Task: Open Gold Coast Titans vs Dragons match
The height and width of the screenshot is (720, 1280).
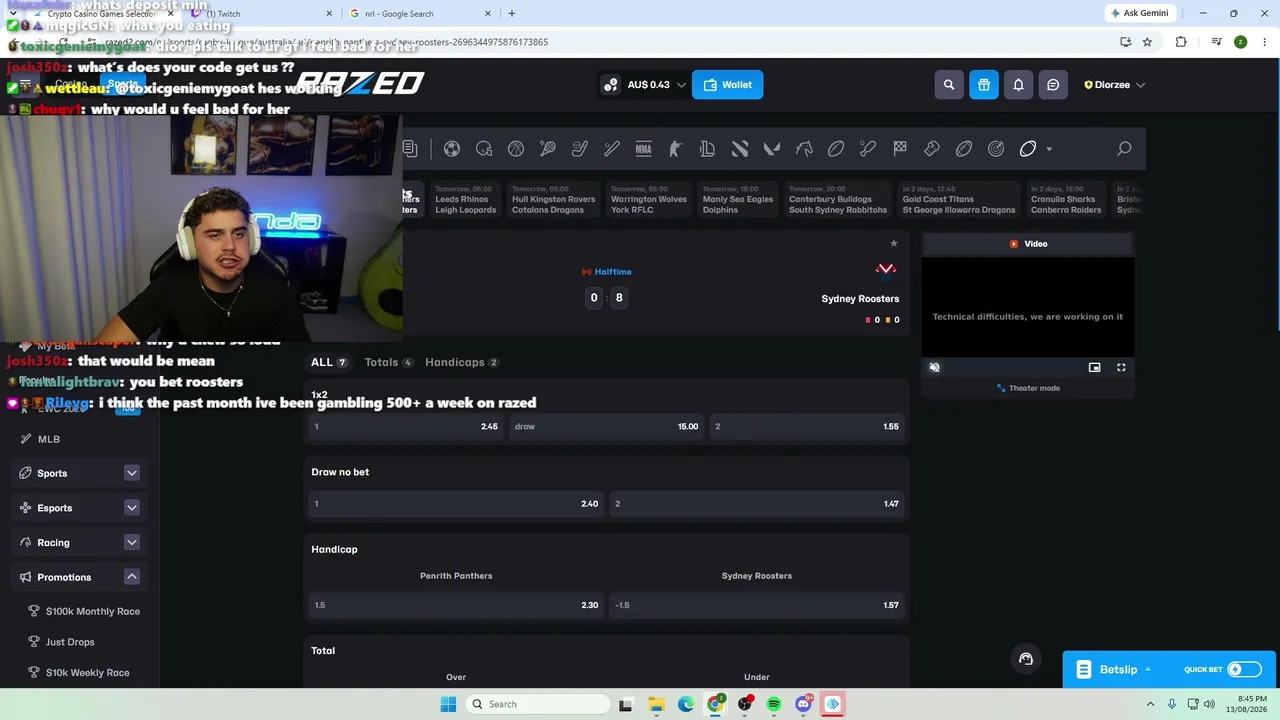Action: (959, 199)
